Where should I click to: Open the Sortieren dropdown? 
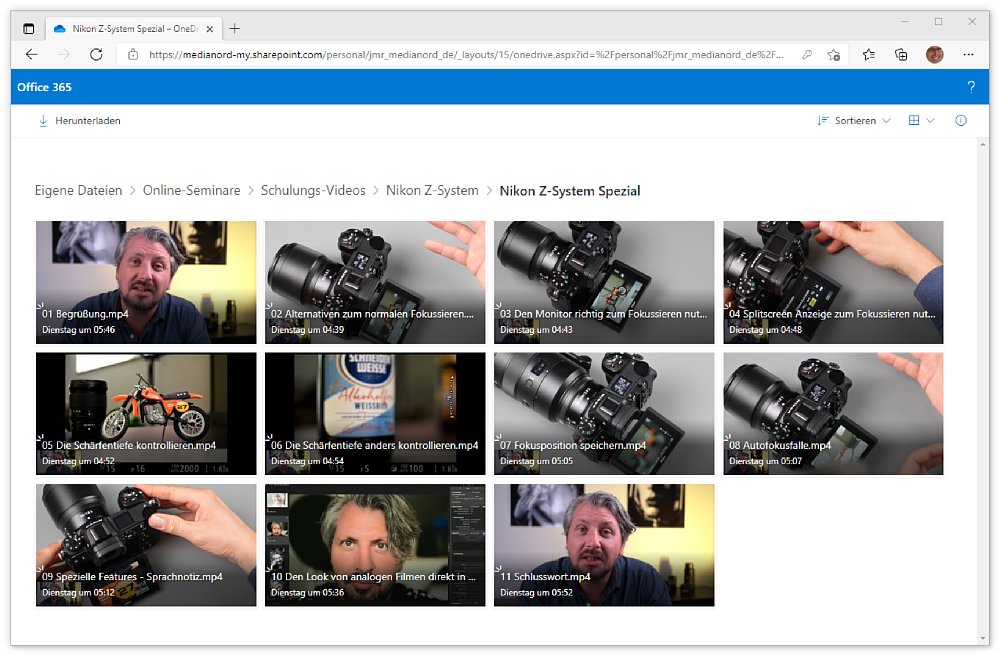coord(853,120)
